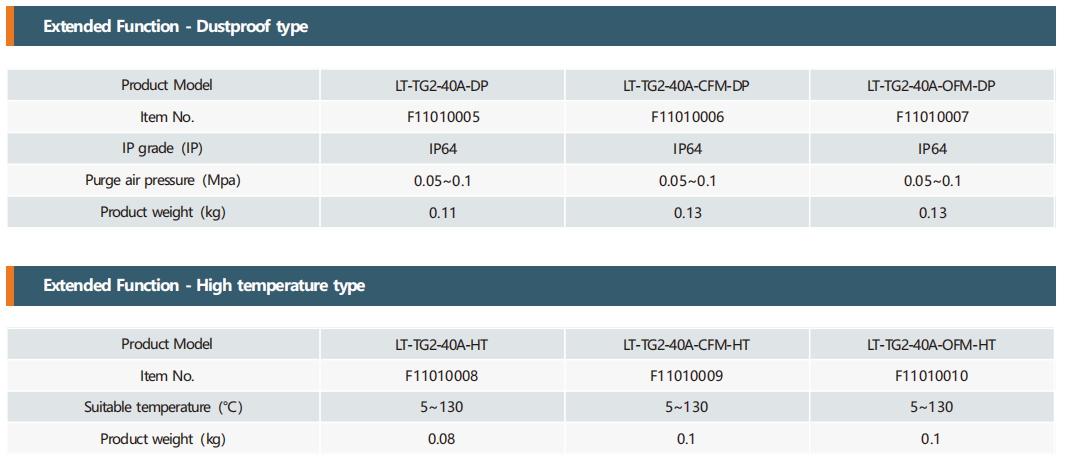Click item number F11010005

tap(441, 117)
